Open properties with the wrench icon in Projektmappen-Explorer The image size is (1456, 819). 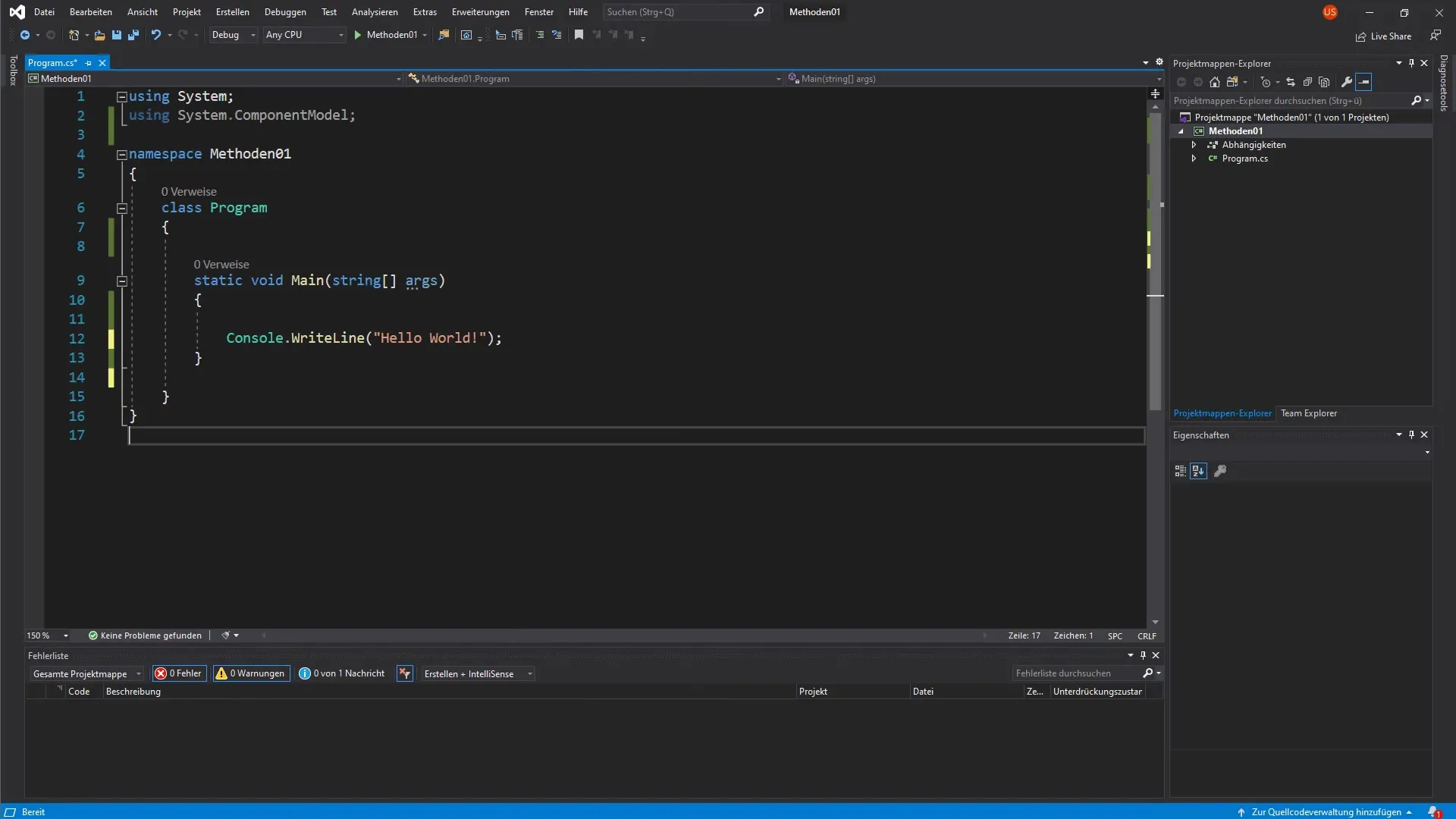click(x=1347, y=82)
